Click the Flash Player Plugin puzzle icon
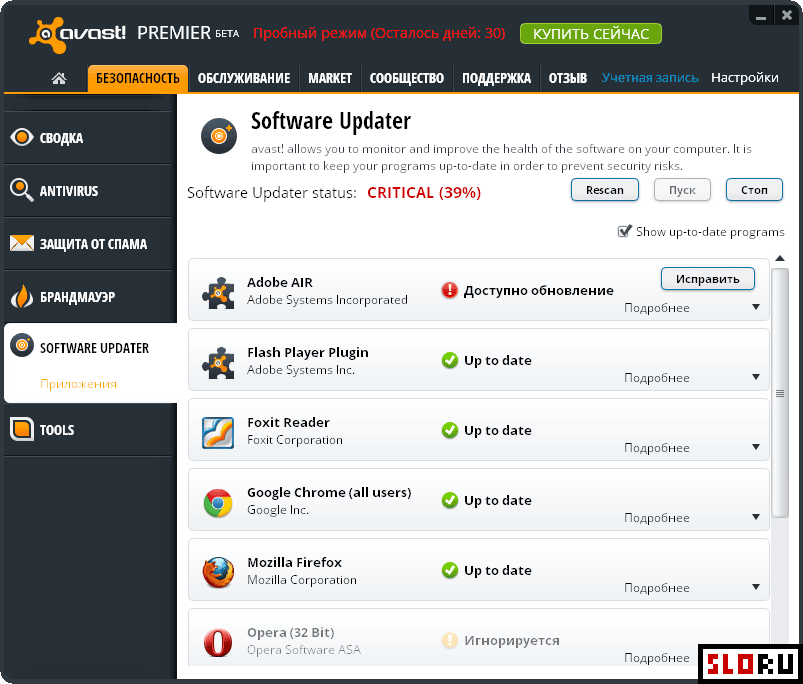Viewport: 803px width, 684px height. [218, 362]
